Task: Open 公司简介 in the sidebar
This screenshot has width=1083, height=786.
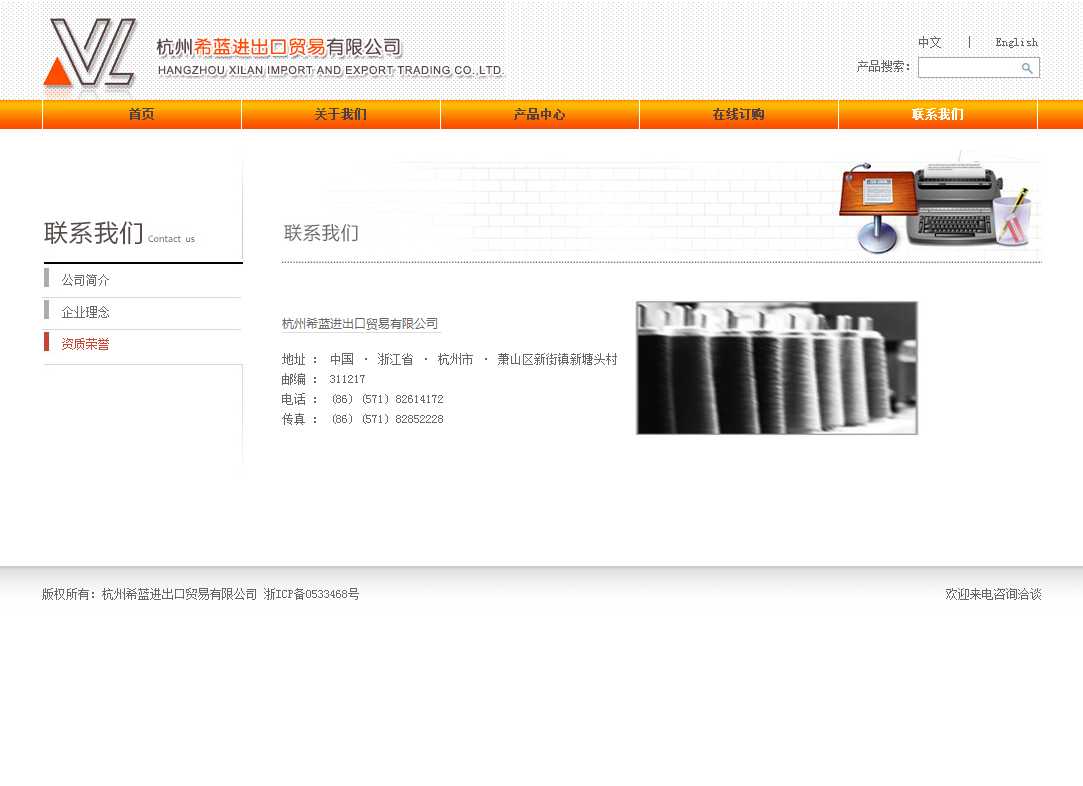Action: click(86, 281)
